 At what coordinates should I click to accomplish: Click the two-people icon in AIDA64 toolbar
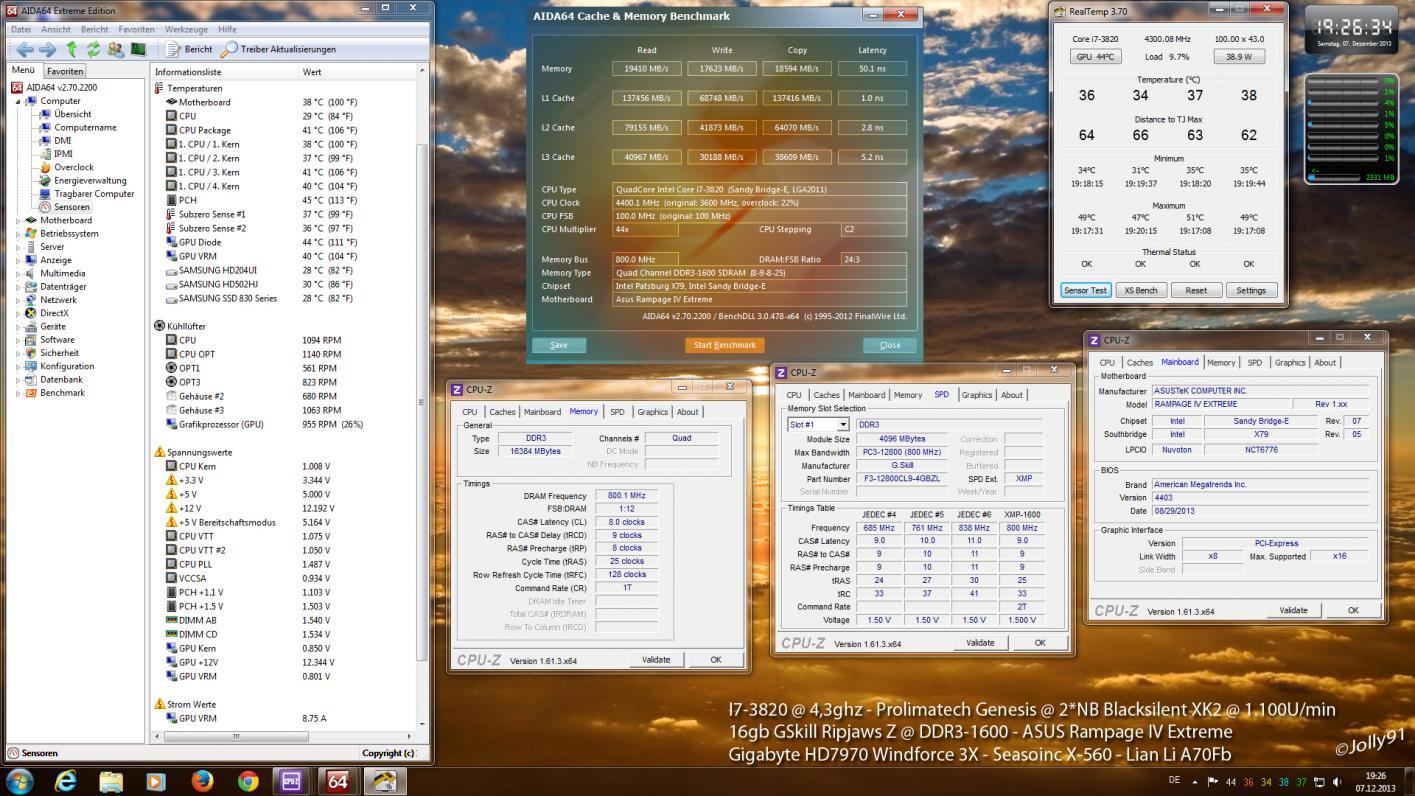[x=116, y=49]
